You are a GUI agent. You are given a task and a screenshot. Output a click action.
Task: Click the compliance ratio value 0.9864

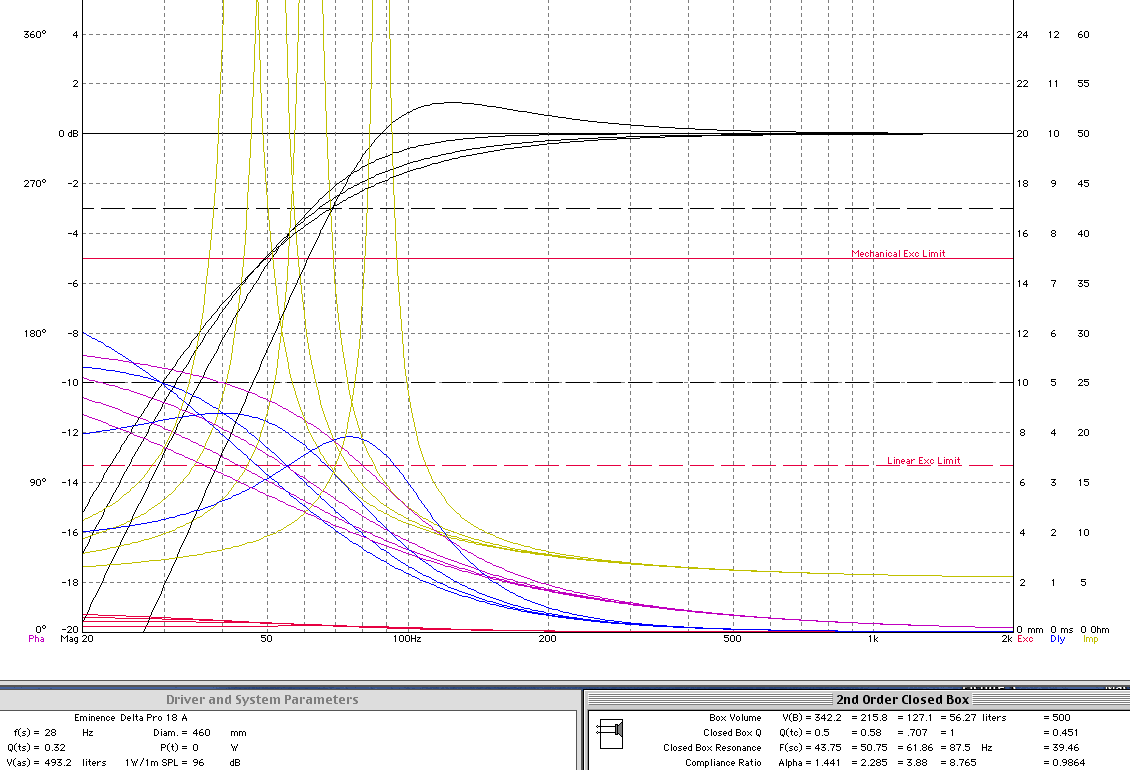point(1069,763)
